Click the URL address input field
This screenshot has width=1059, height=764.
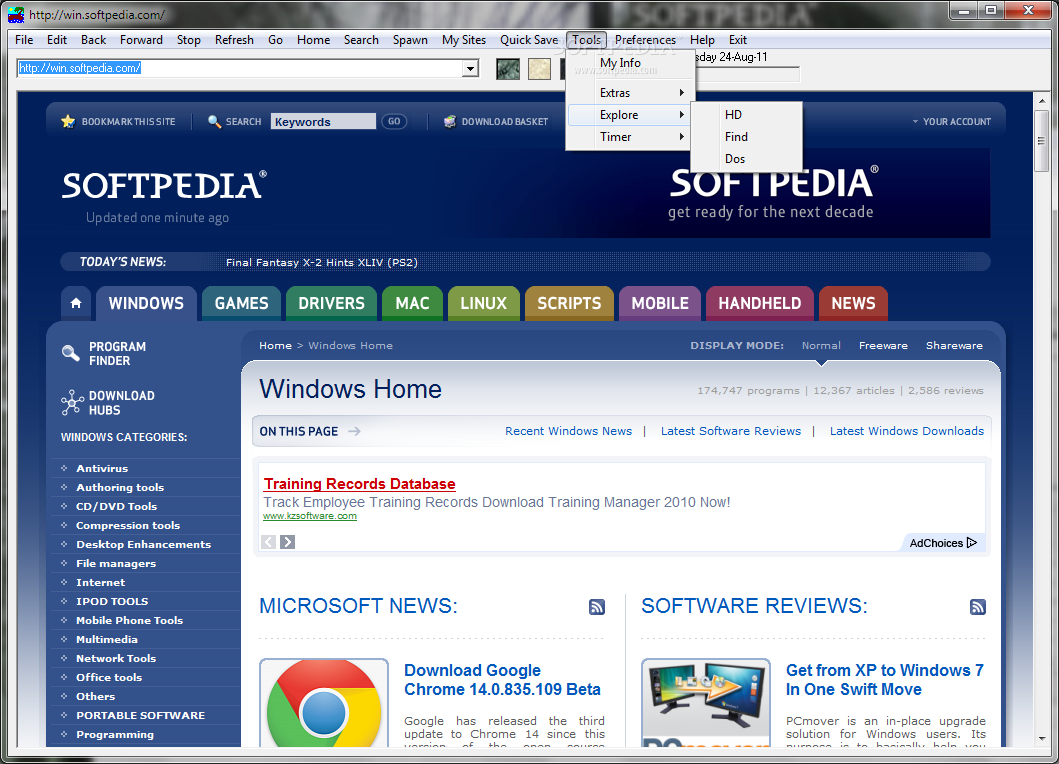pos(240,68)
